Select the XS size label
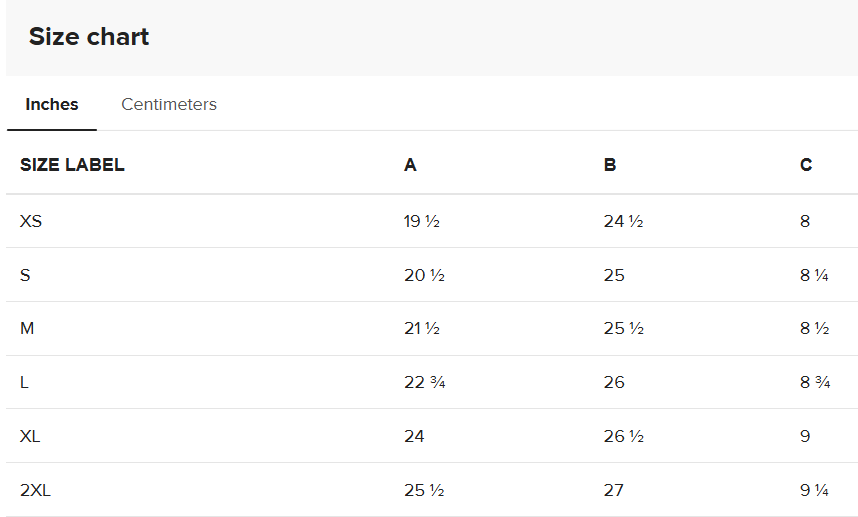 [x=31, y=221]
